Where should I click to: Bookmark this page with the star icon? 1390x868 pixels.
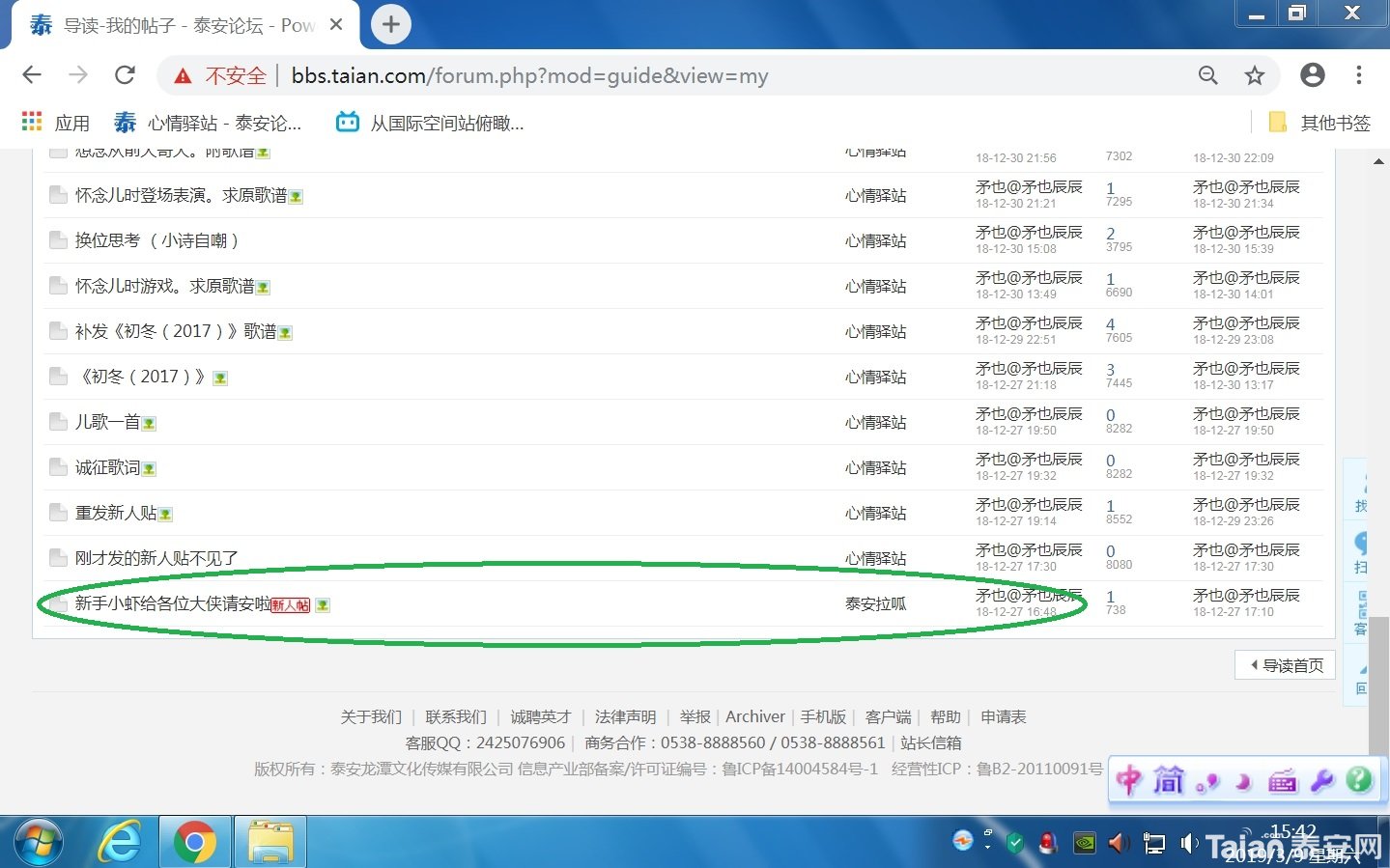[1255, 75]
